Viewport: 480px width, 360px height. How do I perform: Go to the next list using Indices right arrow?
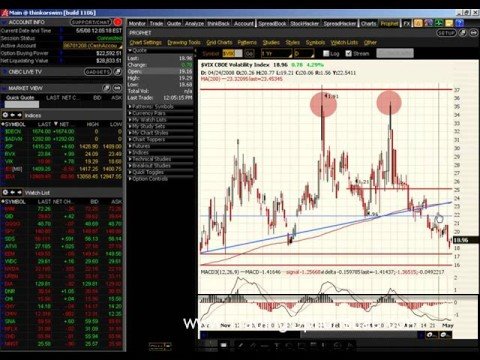point(19,115)
